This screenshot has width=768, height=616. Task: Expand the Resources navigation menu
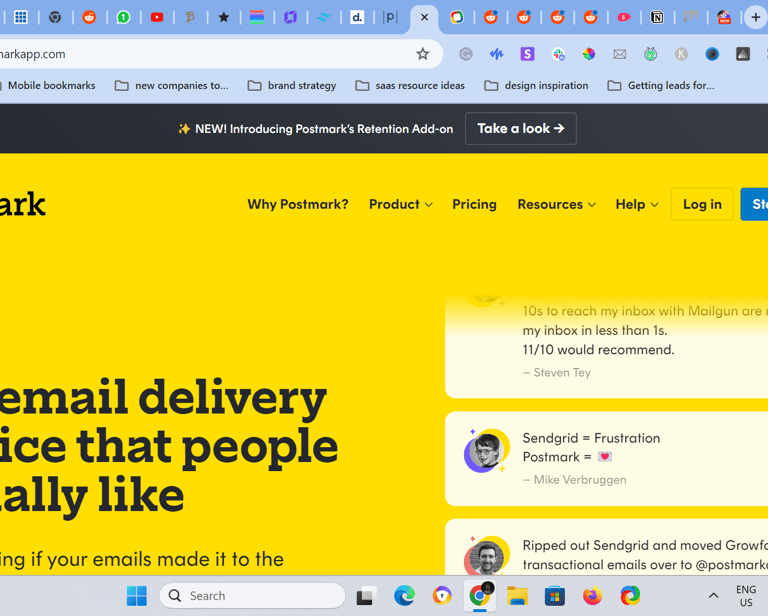(x=557, y=204)
